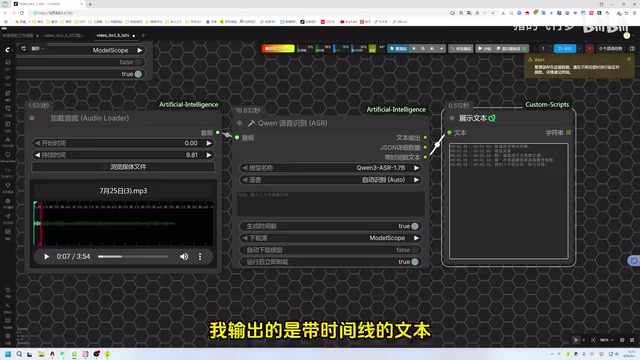Open new browser tab plus button
This screenshot has width=640, height=360.
coord(90,4)
